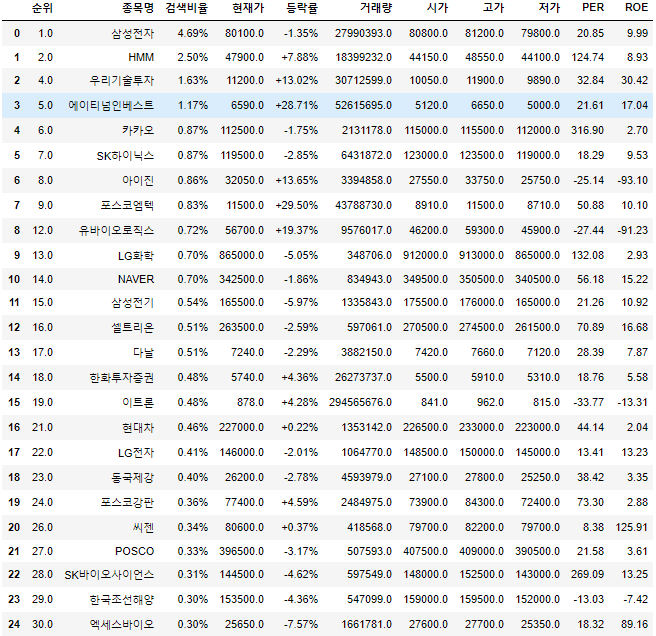Click the 거래량 column header
656x636 pixels.
[376, 8]
